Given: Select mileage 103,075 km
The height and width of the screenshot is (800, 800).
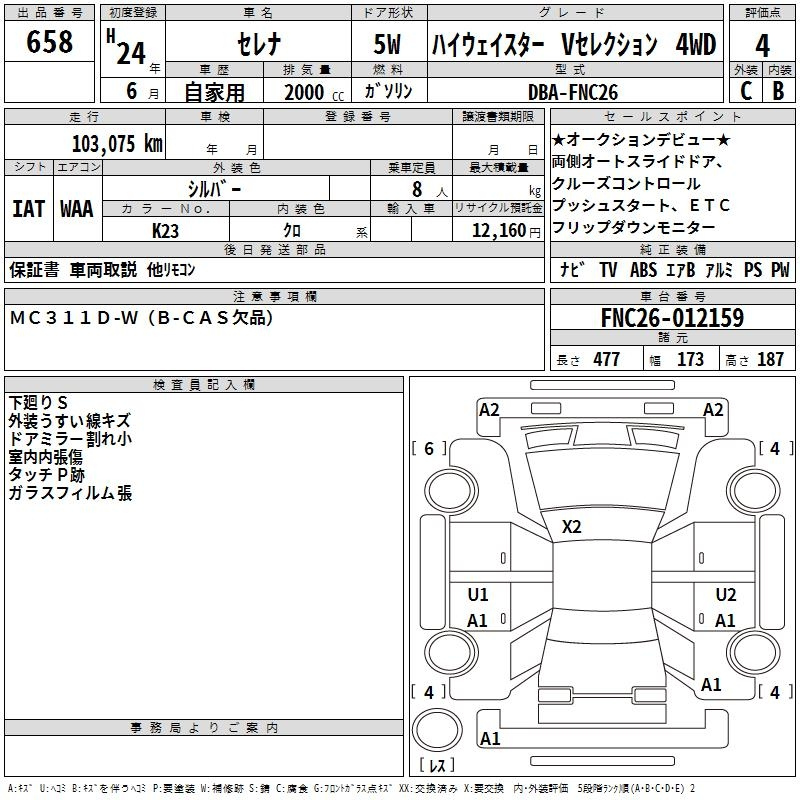Looking at the screenshot, I should coord(117,144).
